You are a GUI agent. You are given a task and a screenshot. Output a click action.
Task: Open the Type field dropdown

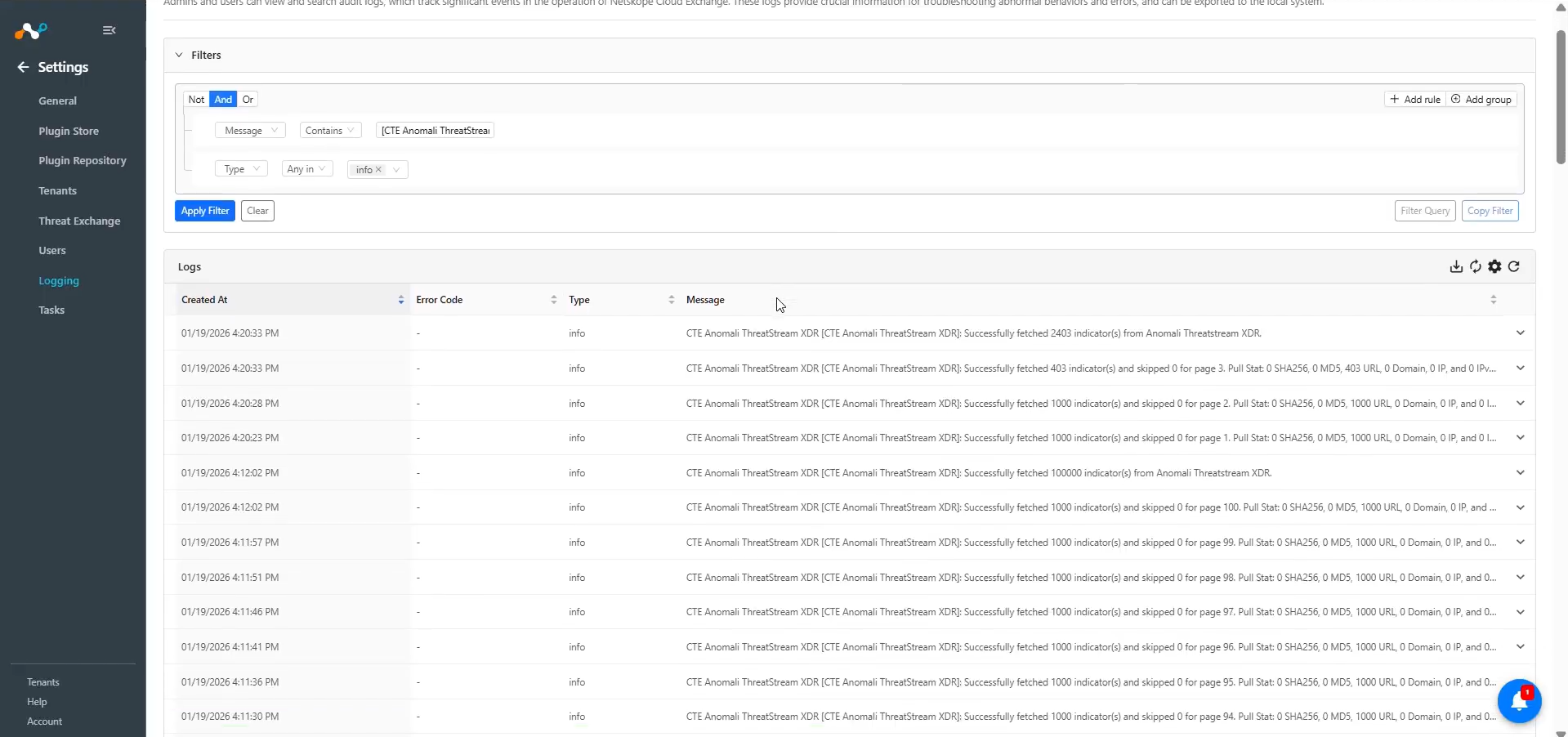pyautogui.click(x=241, y=169)
